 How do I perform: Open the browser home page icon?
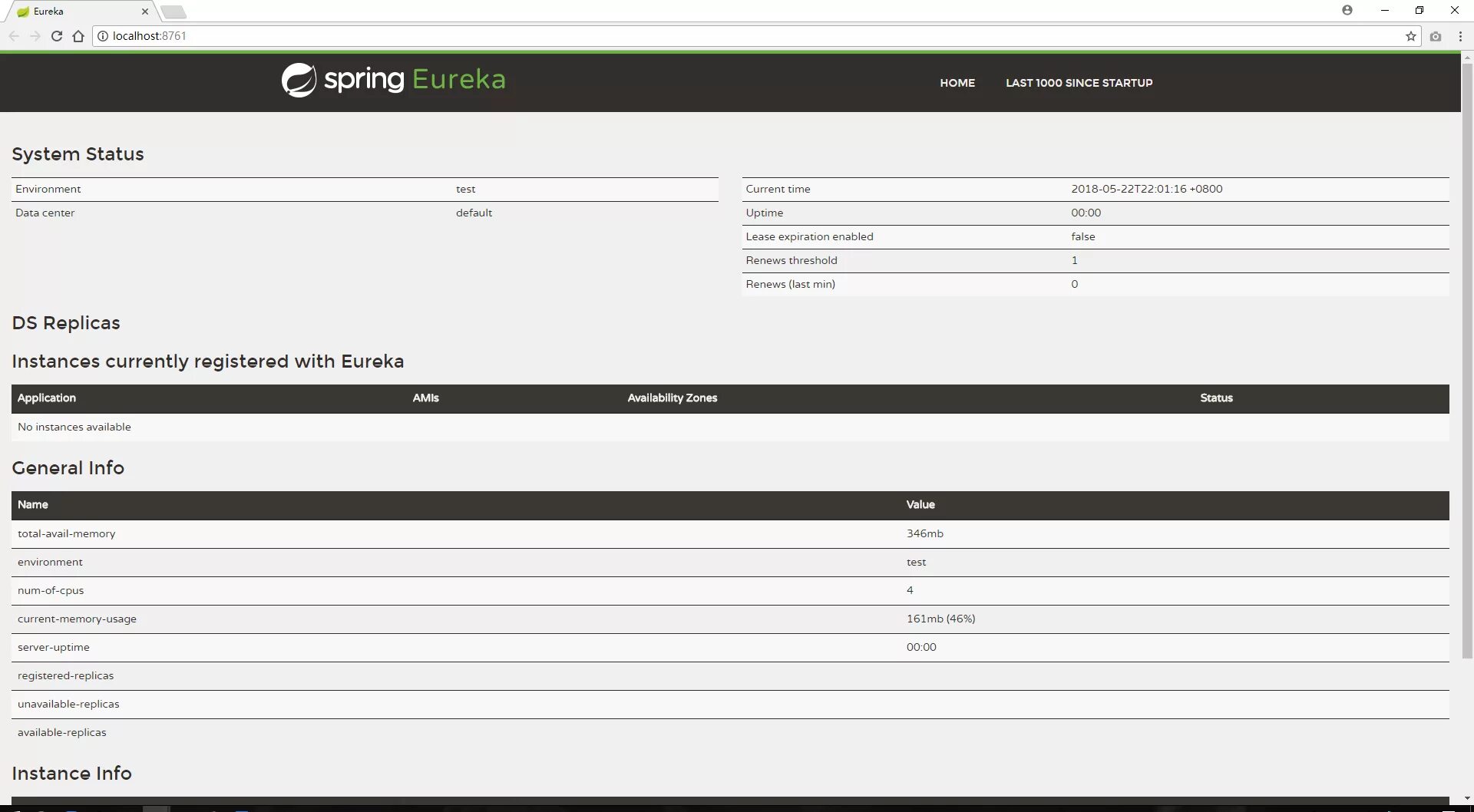point(78,36)
